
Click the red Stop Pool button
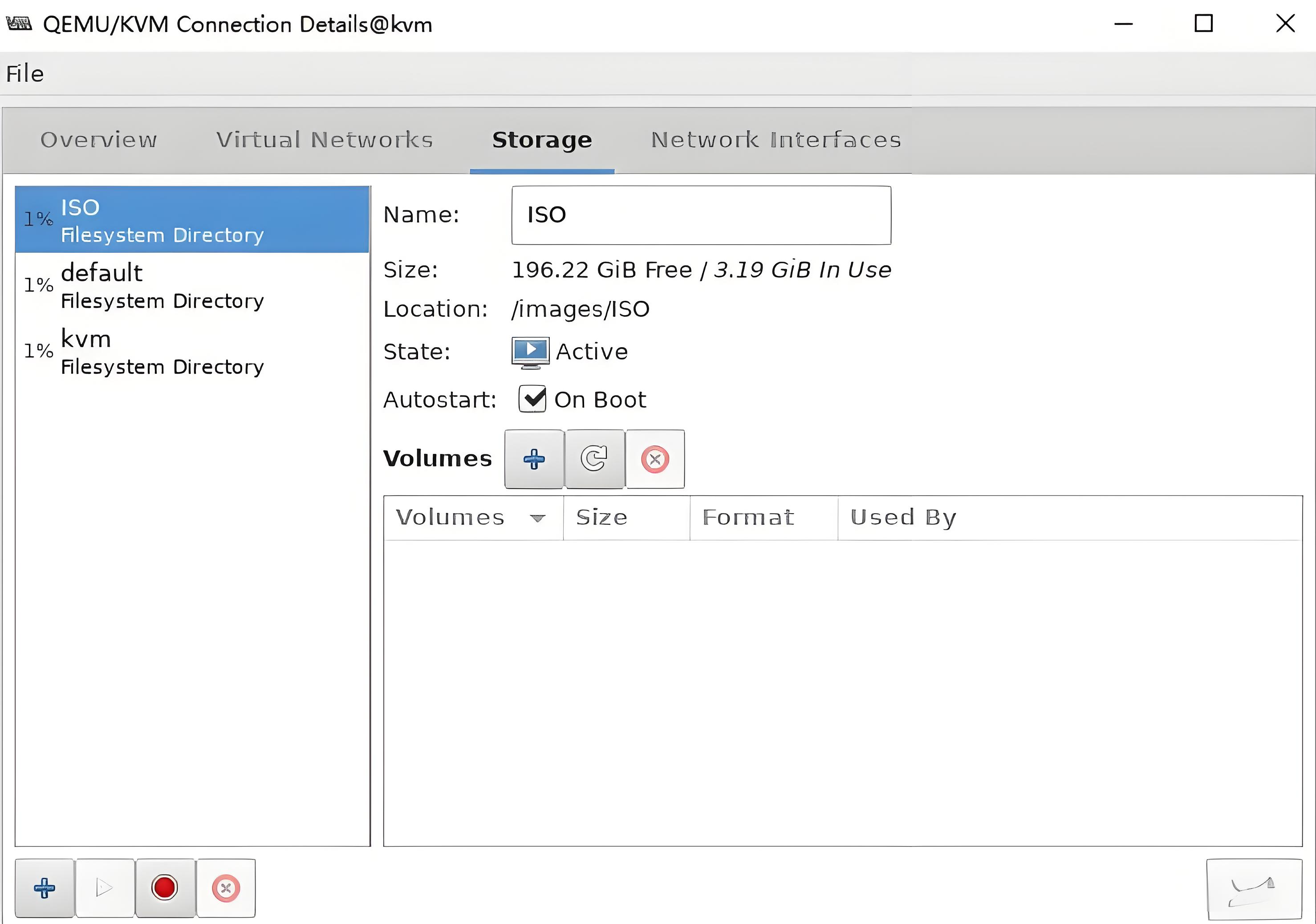(165, 888)
